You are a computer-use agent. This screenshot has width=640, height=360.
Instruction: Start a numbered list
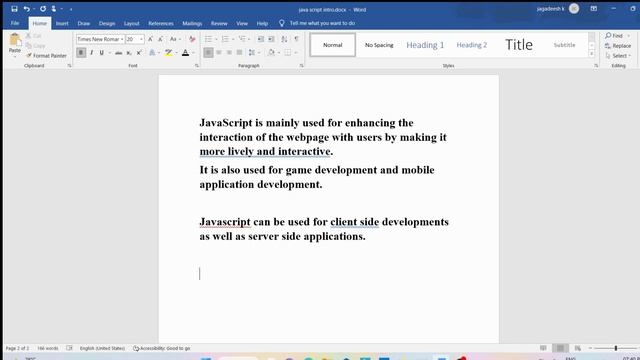click(x=225, y=39)
